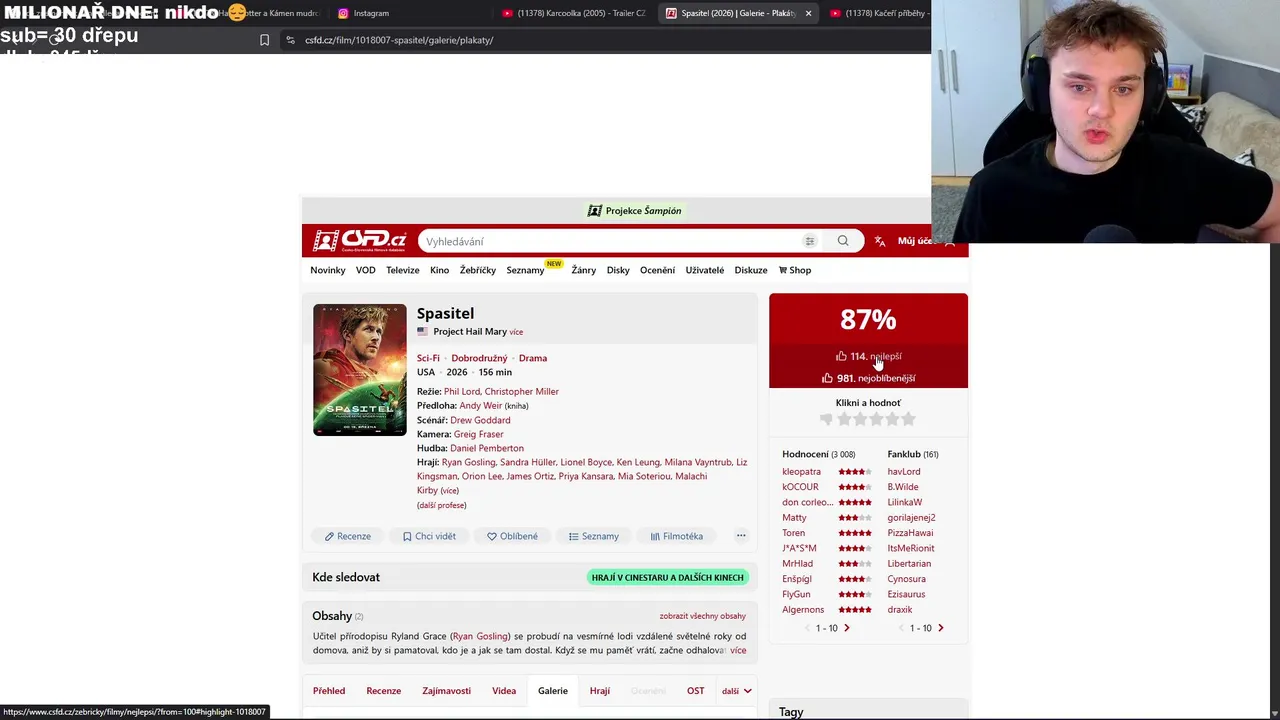Go to next page of Fanklub
Image resolution: width=1280 pixels, height=720 pixels.
tap(940, 628)
